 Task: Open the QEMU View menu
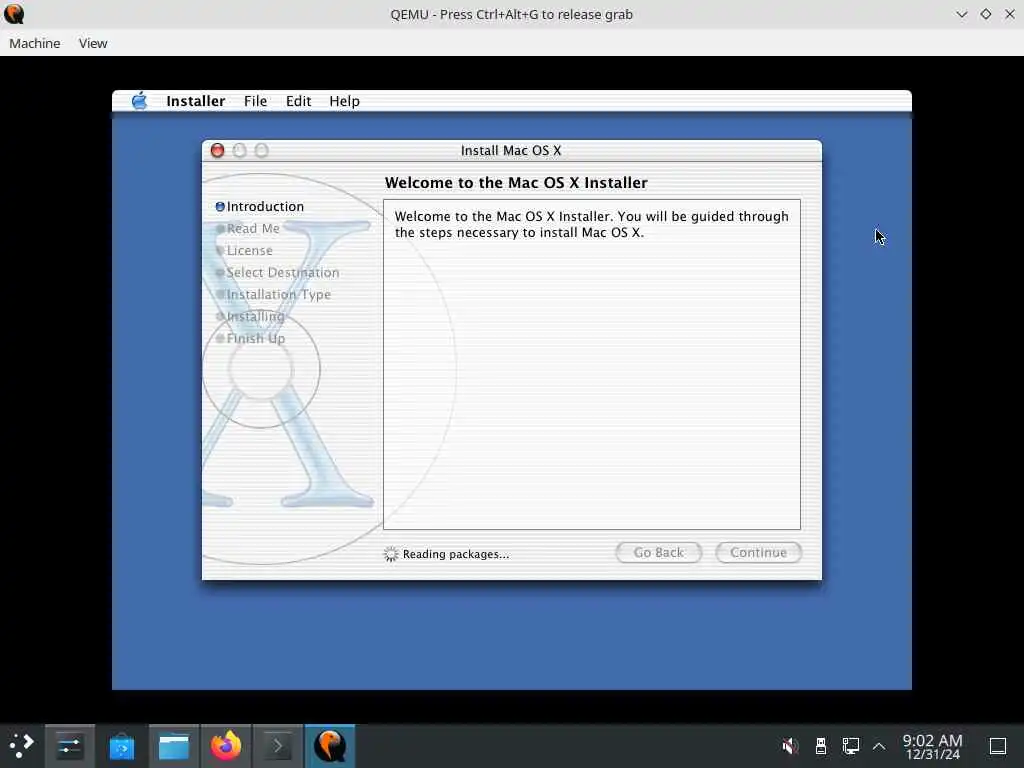[93, 43]
